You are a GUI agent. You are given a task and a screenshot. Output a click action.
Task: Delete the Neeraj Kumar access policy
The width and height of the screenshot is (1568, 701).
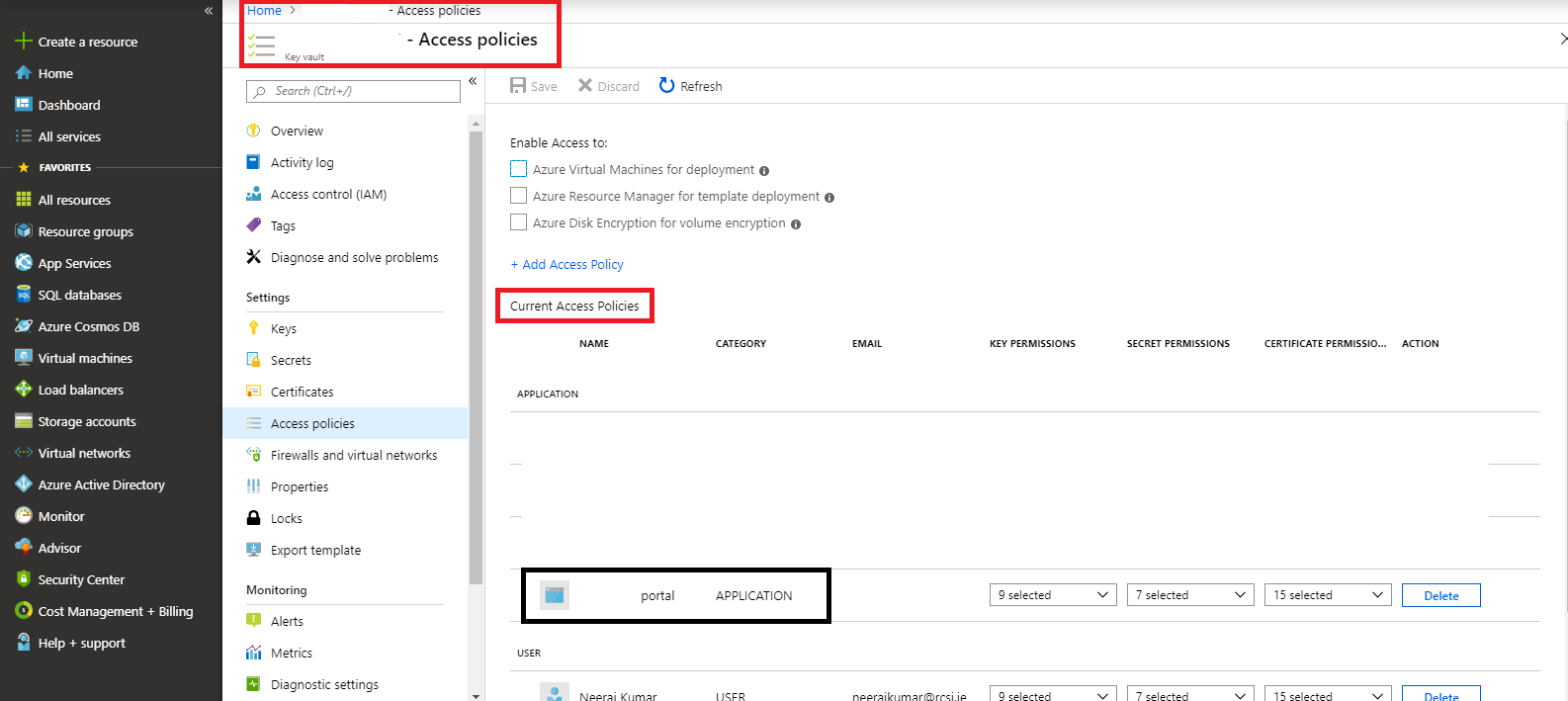[1440, 694]
